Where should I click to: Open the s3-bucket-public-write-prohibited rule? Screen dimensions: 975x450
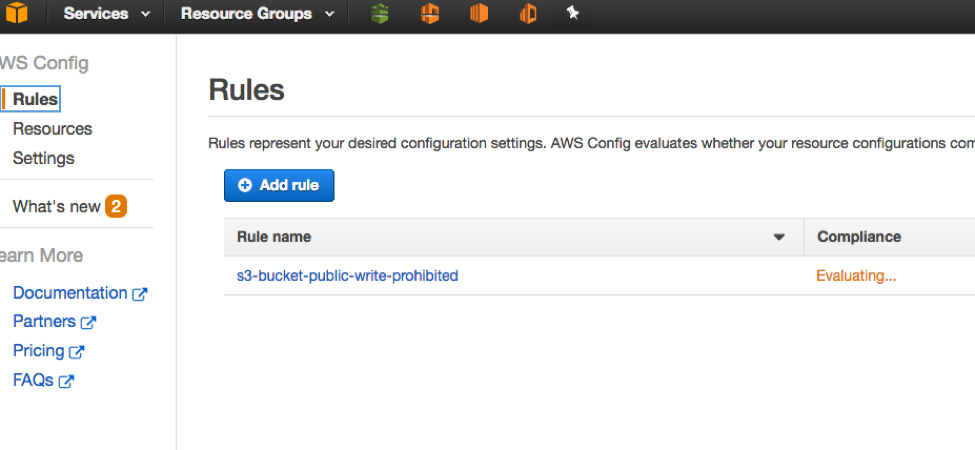pyautogui.click(x=347, y=275)
